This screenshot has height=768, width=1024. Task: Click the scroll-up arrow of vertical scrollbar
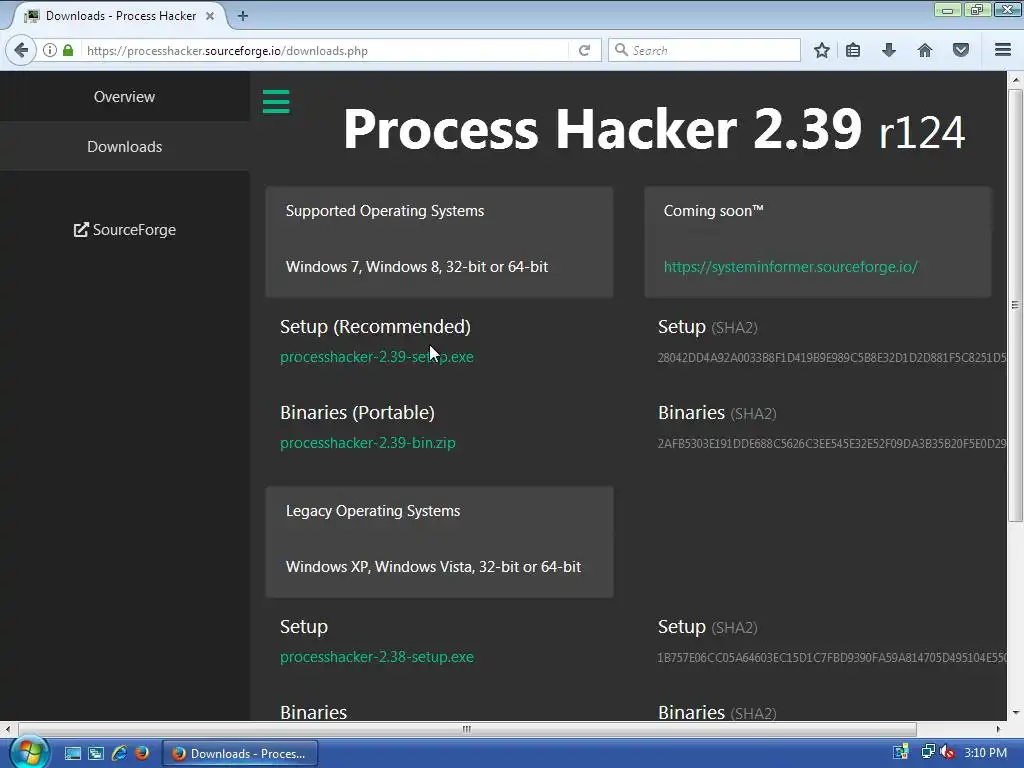click(1015, 80)
